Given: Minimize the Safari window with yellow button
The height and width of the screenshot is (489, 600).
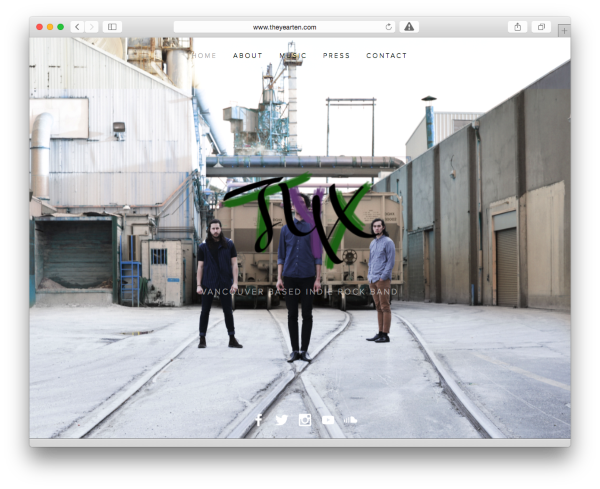Looking at the screenshot, I should [x=50, y=27].
